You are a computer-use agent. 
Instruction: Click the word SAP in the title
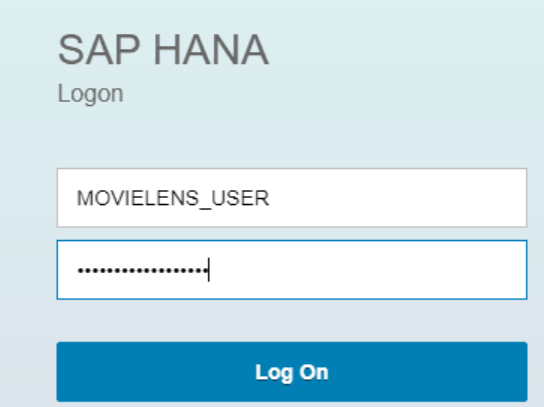click(99, 50)
